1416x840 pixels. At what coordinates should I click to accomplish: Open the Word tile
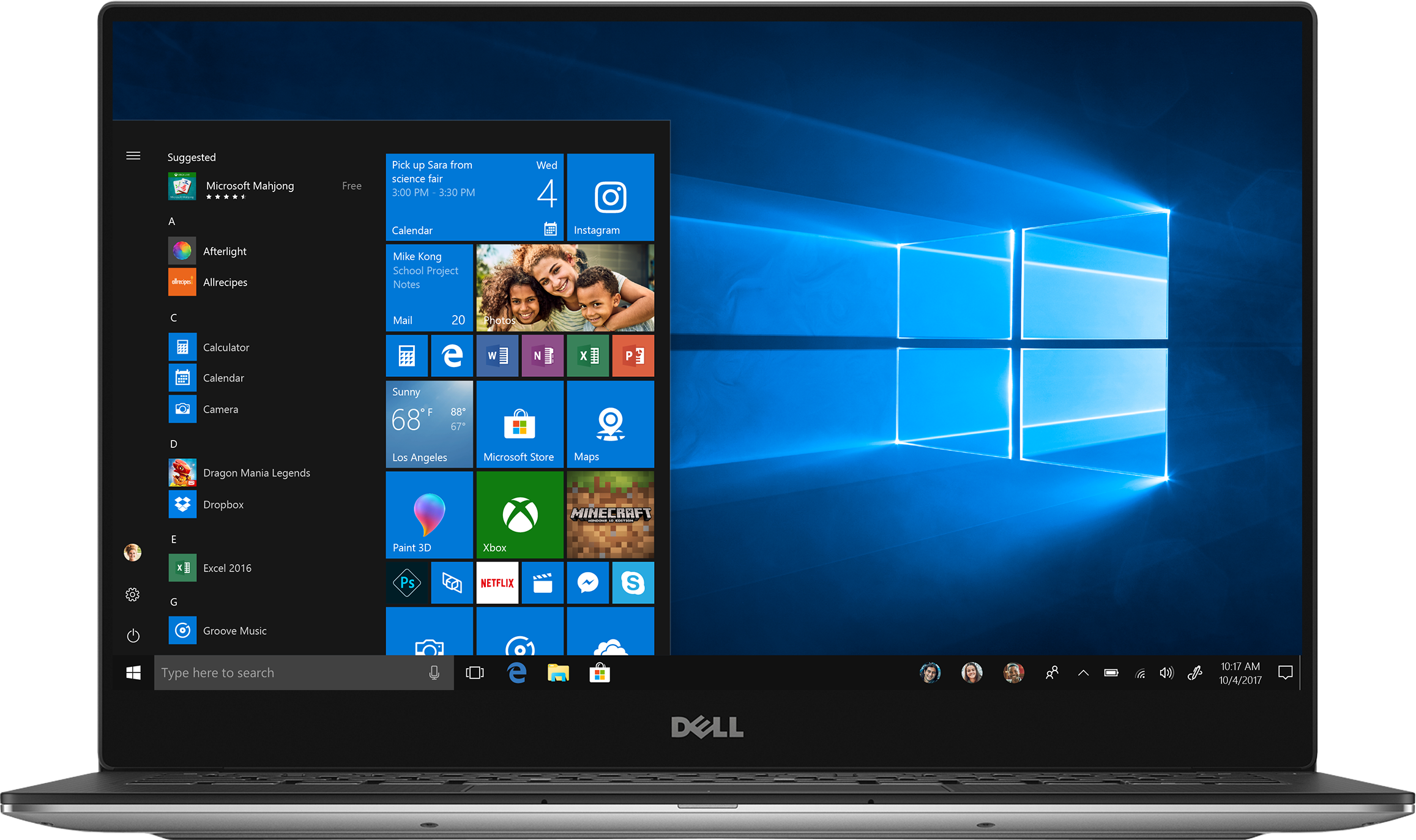pyautogui.click(x=497, y=355)
